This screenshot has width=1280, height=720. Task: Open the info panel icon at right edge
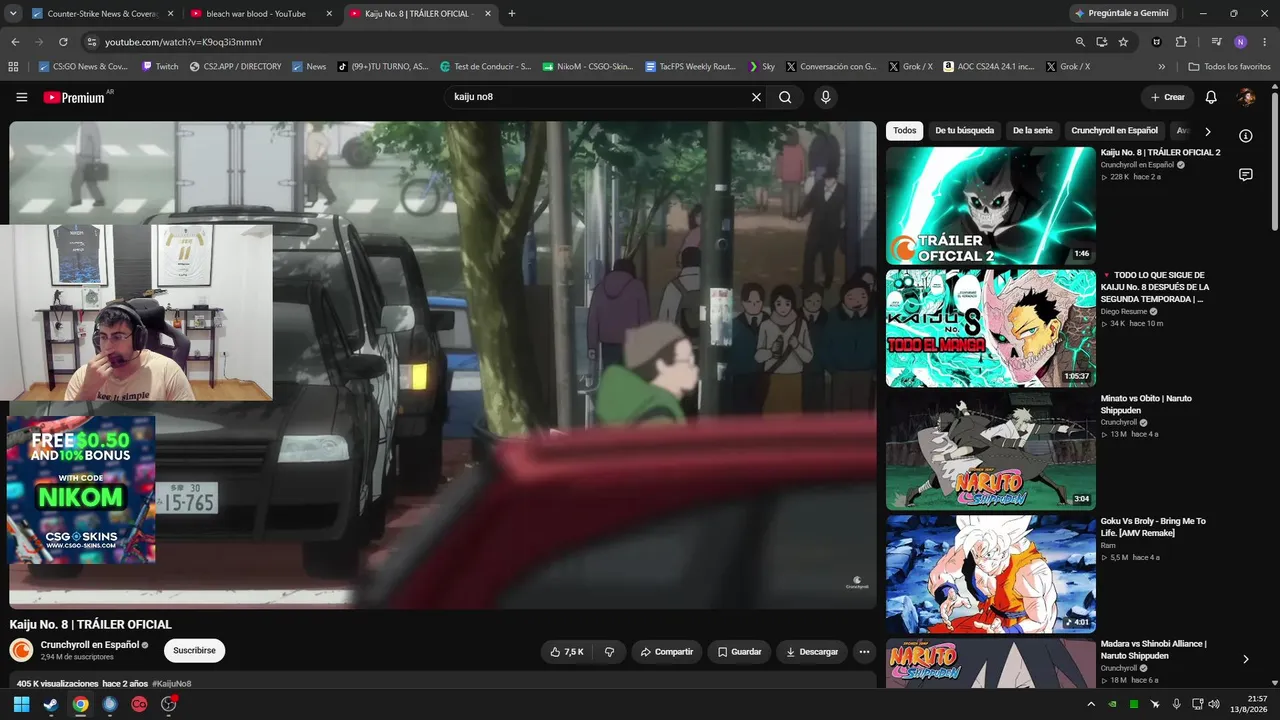pyautogui.click(x=1246, y=136)
